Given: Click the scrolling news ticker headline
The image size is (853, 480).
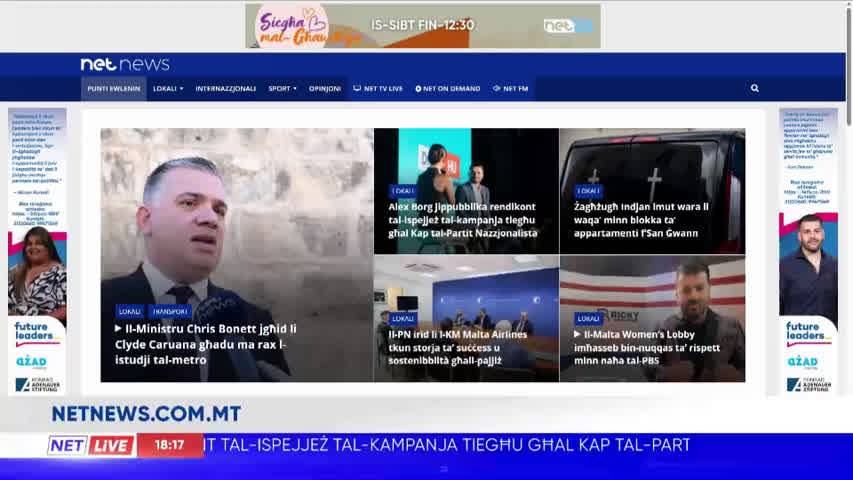Looking at the screenshot, I should (447, 445).
